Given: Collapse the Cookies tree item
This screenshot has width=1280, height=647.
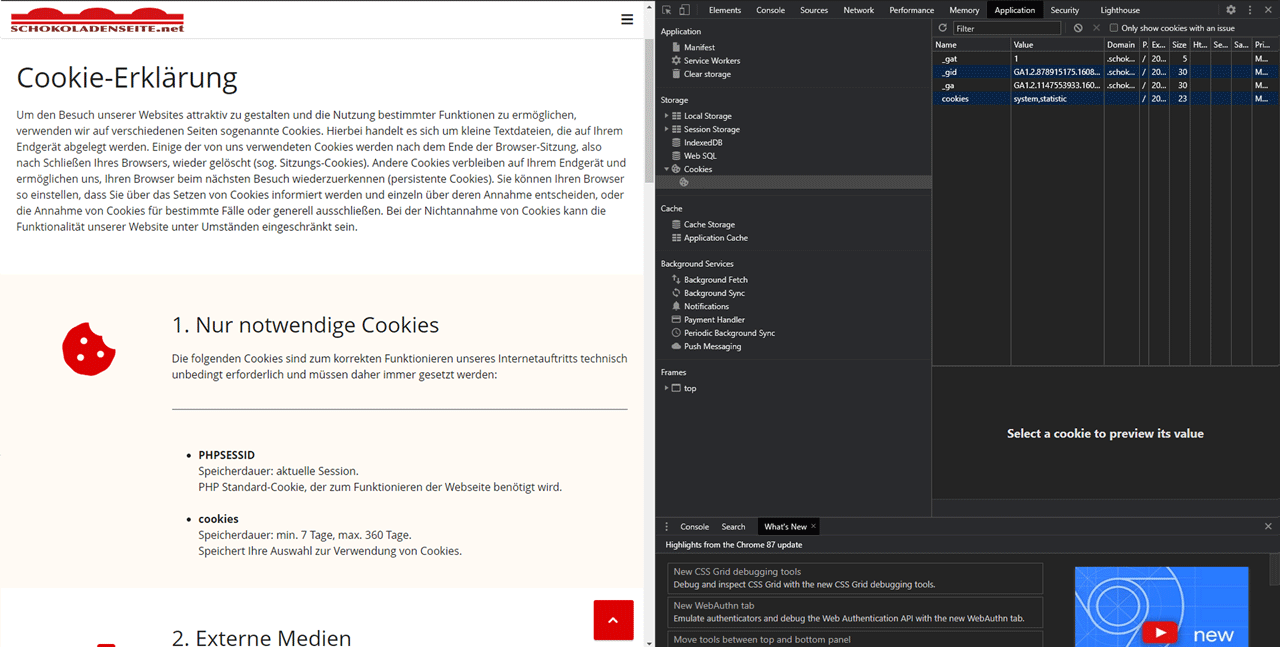Looking at the screenshot, I should 666,168.
